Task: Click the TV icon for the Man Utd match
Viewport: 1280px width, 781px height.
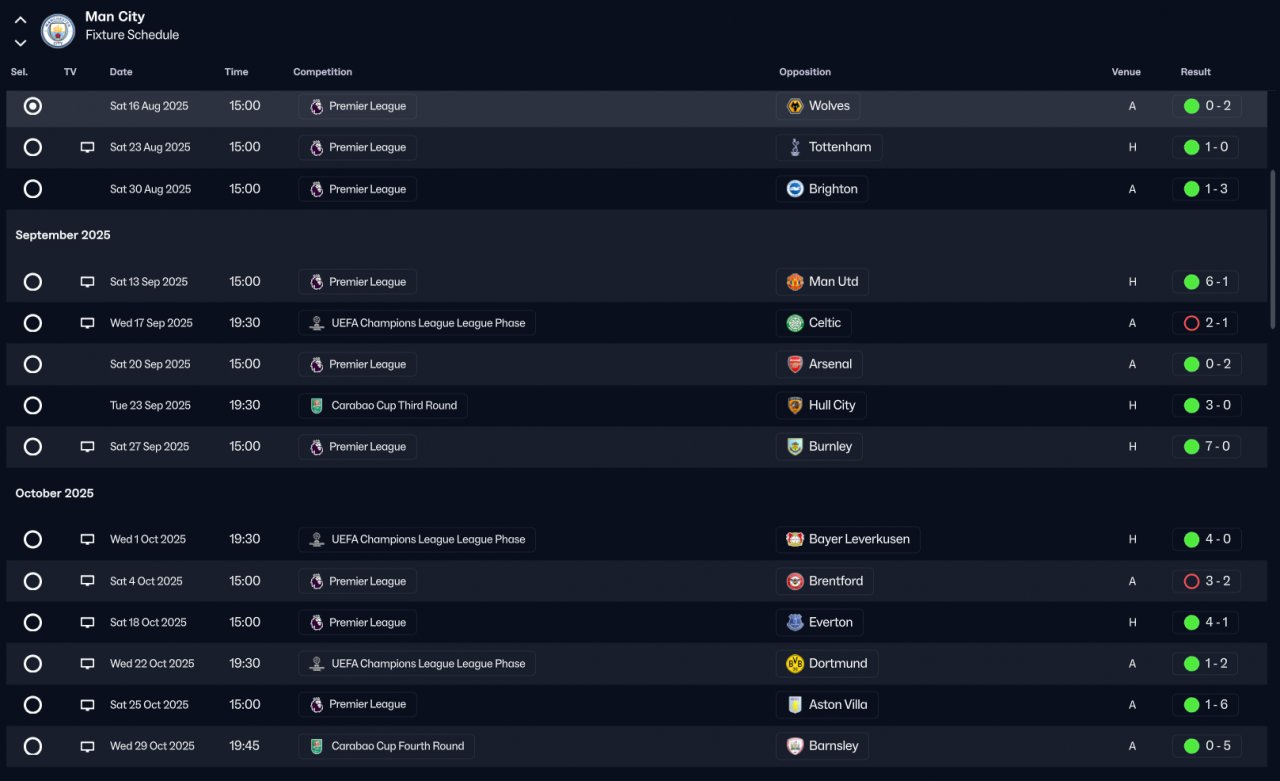Action: (x=87, y=282)
